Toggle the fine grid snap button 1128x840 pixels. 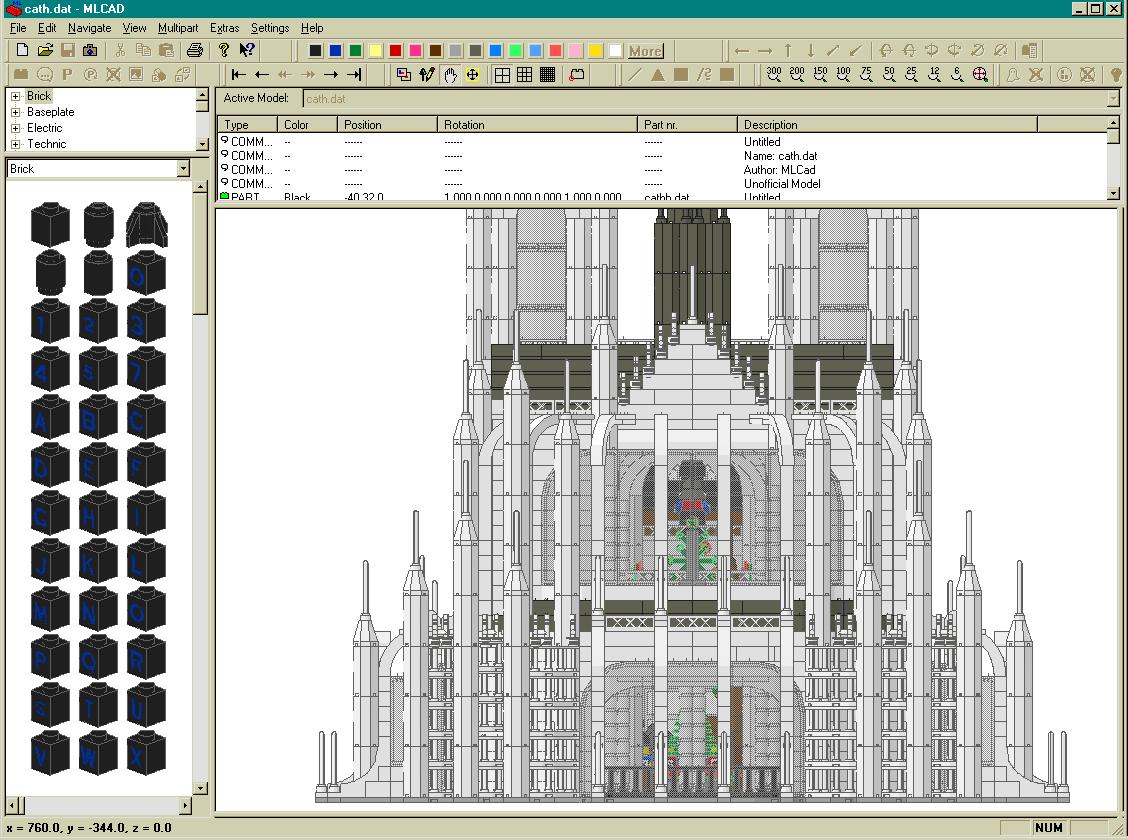547,75
